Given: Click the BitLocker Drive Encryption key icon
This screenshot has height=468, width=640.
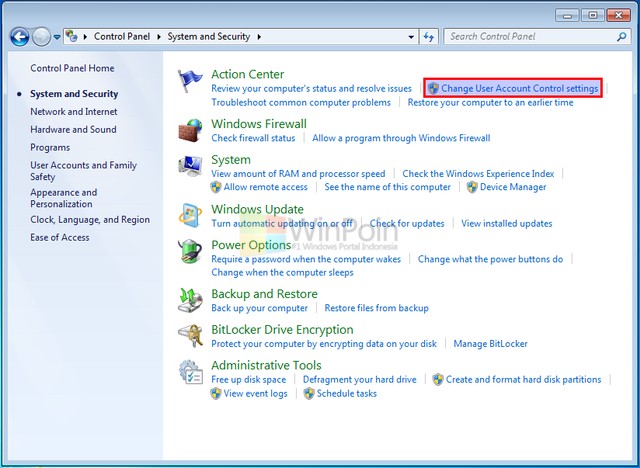Looking at the screenshot, I should click(190, 336).
